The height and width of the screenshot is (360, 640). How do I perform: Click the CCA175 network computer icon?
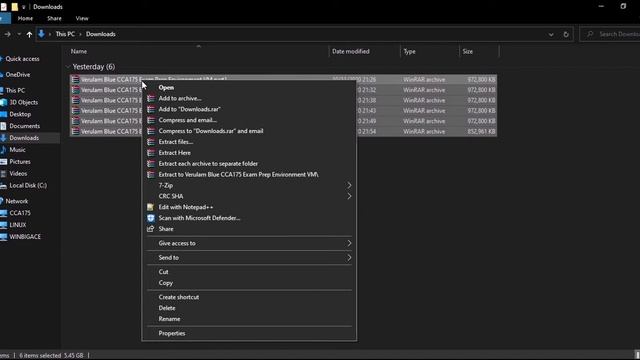[4, 213]
